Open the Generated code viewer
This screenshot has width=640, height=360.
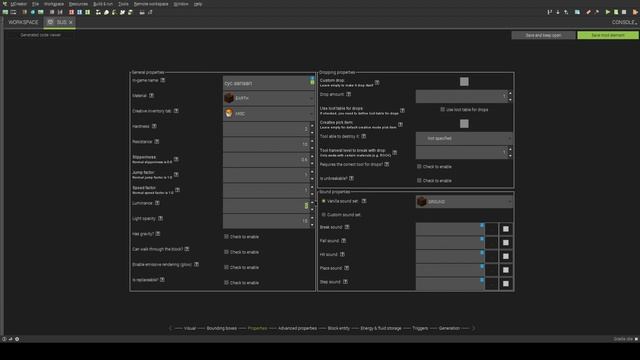pyautogui.click(x=40, y=35)
